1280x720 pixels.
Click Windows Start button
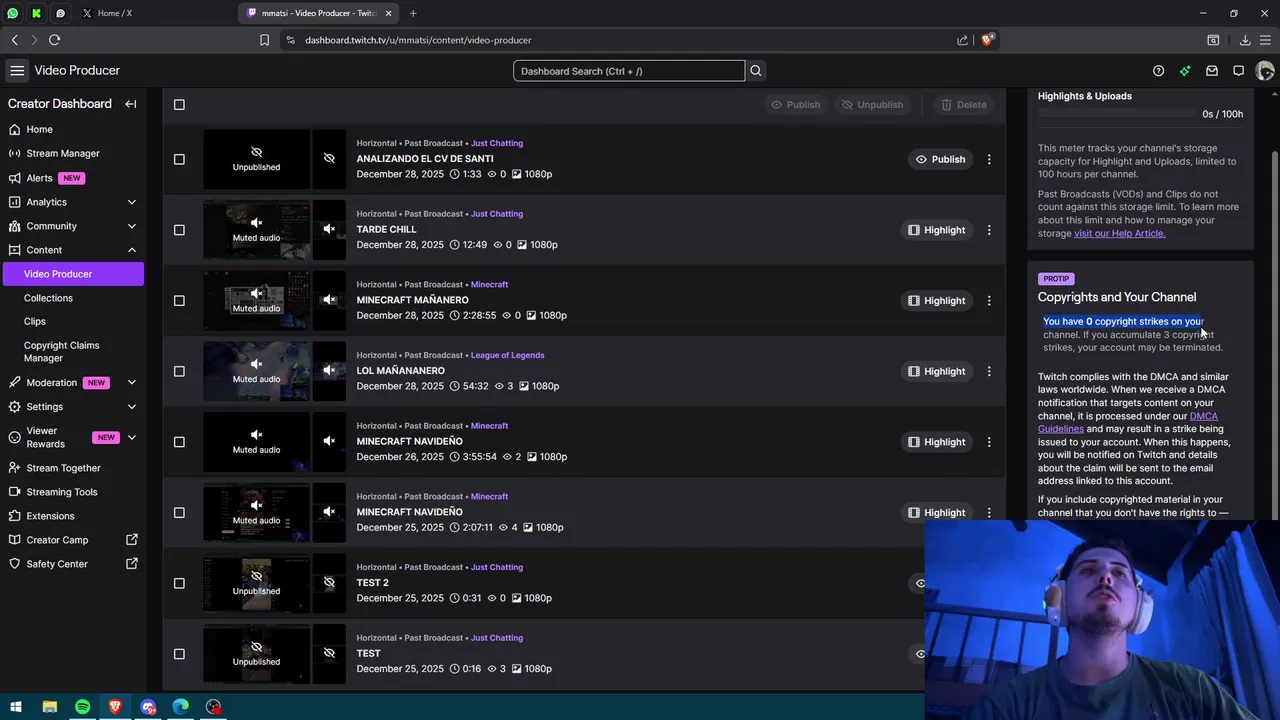[x=16, y=707]
